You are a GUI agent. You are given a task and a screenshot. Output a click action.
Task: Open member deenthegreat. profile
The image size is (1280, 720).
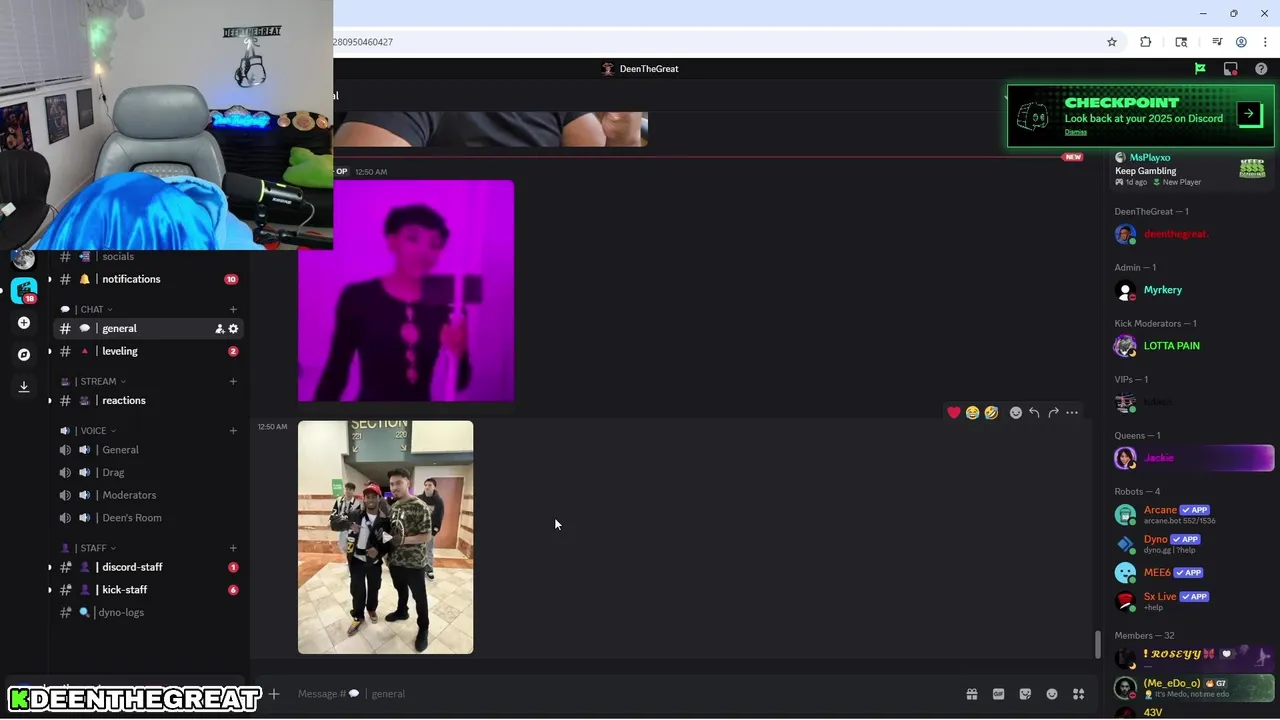(1192, 234)
